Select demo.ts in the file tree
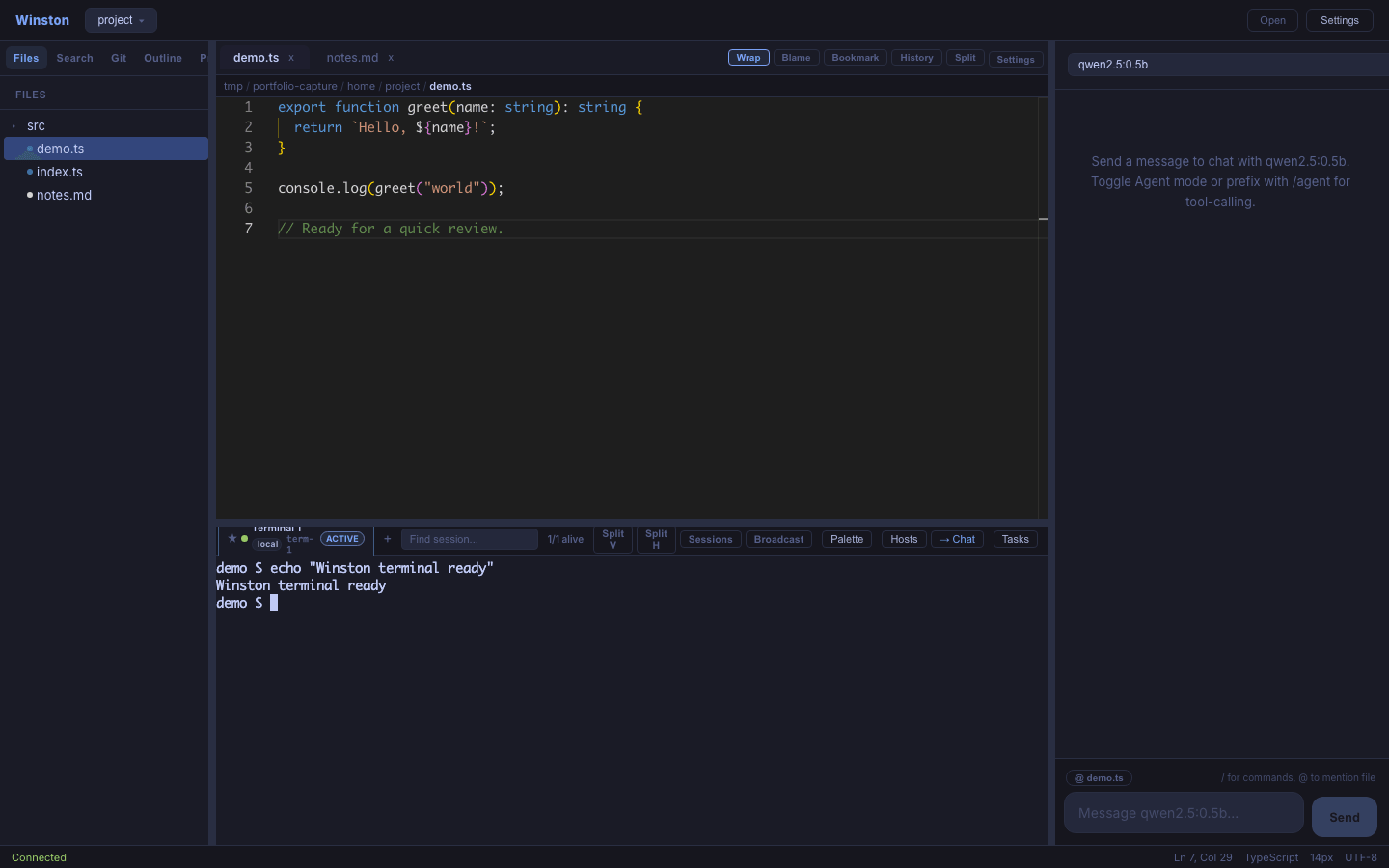Viewport: 1389px width, 868px height. click(106, 149)
